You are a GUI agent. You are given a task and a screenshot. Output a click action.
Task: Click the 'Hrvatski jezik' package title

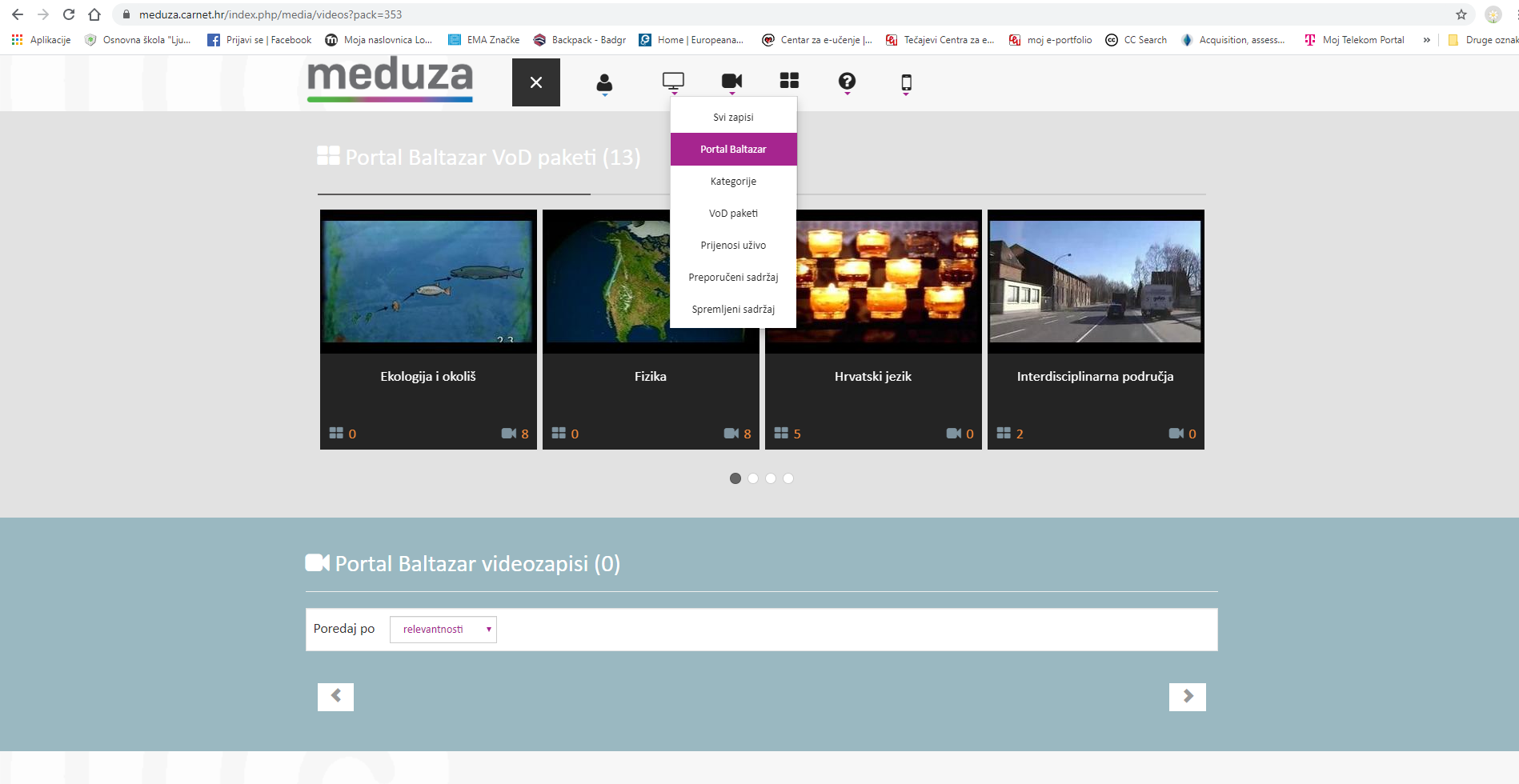(x=873, y=376)
